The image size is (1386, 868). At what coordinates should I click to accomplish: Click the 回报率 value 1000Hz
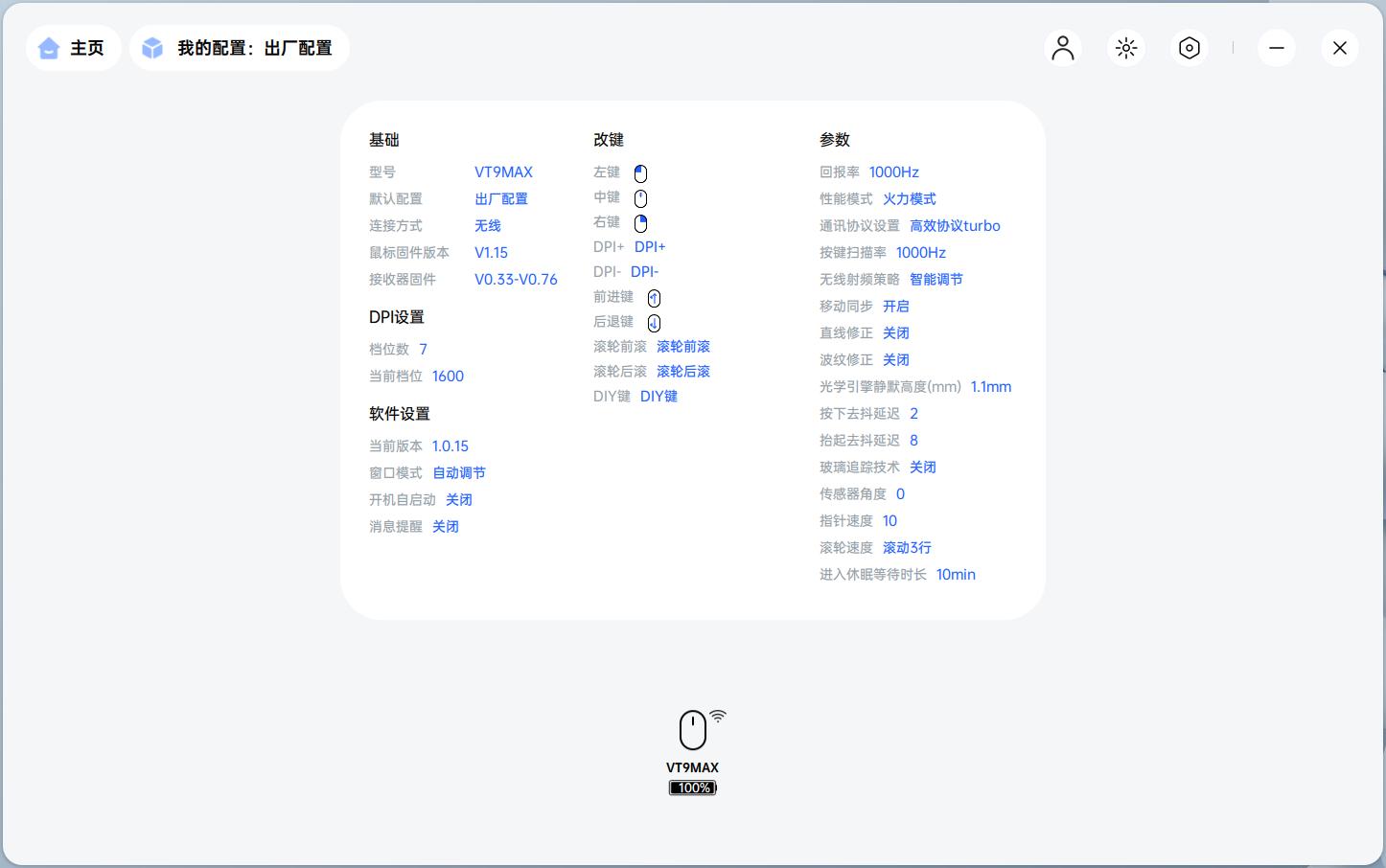894,172
